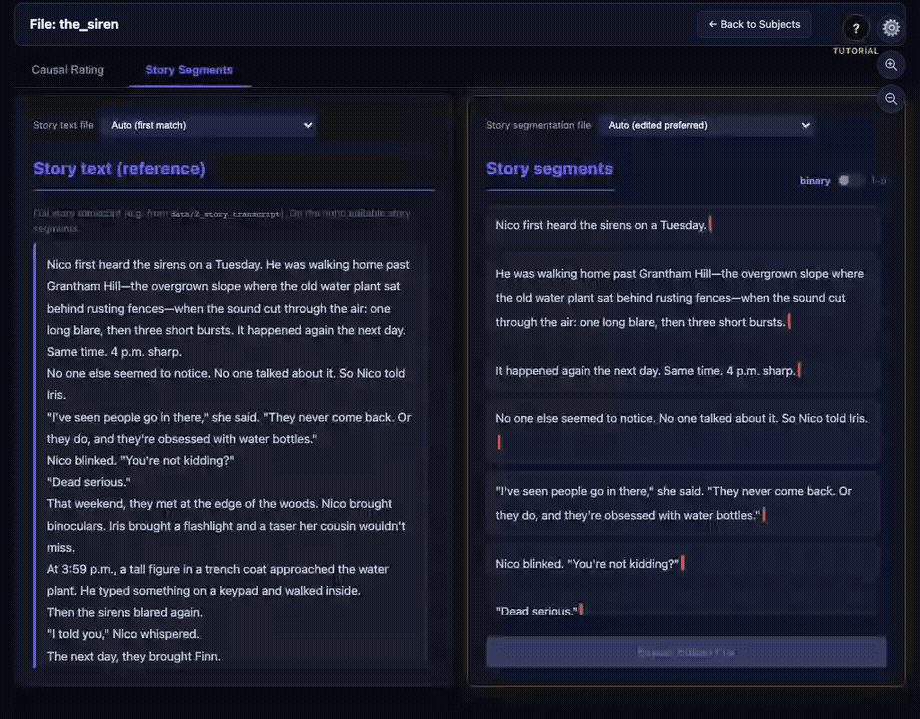Click the zoom in magnifier icon

[x=891, y=65]
